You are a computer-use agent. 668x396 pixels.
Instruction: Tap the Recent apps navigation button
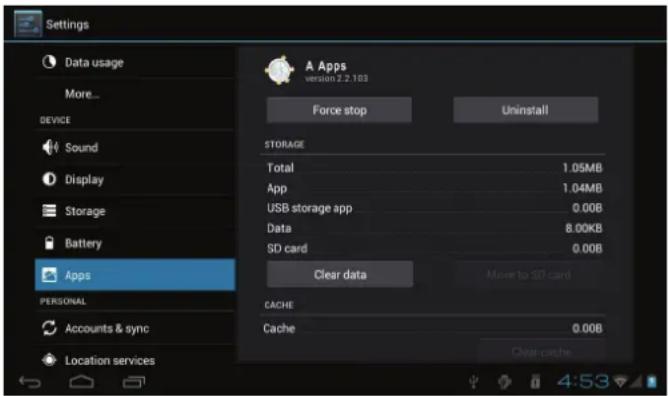tap(134, 382)
